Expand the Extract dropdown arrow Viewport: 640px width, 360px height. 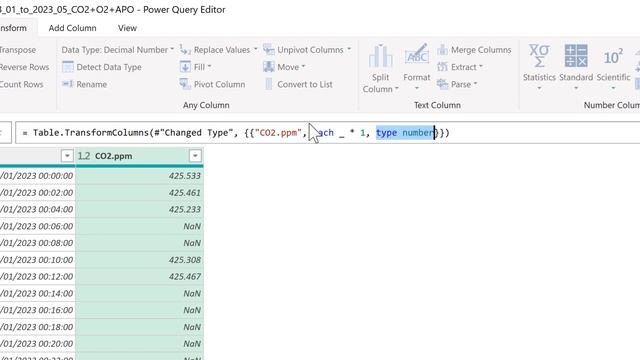(481, 67)
